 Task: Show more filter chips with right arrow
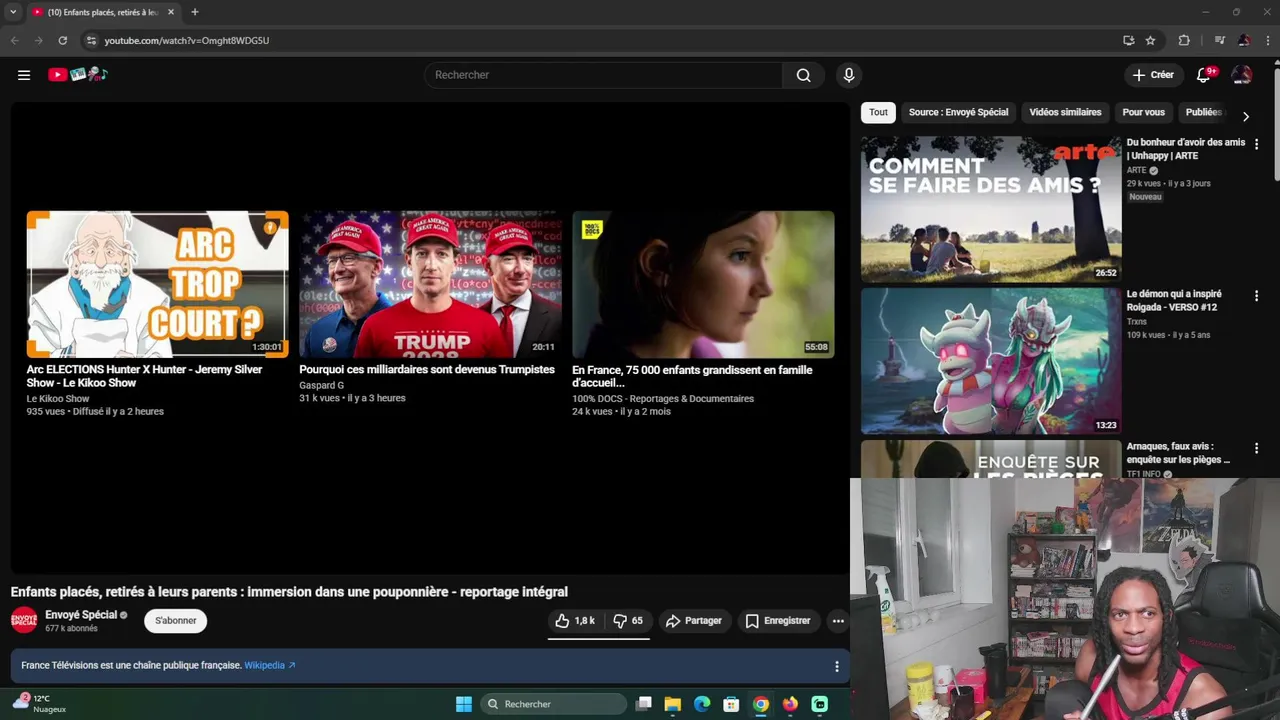[1245, 116]
